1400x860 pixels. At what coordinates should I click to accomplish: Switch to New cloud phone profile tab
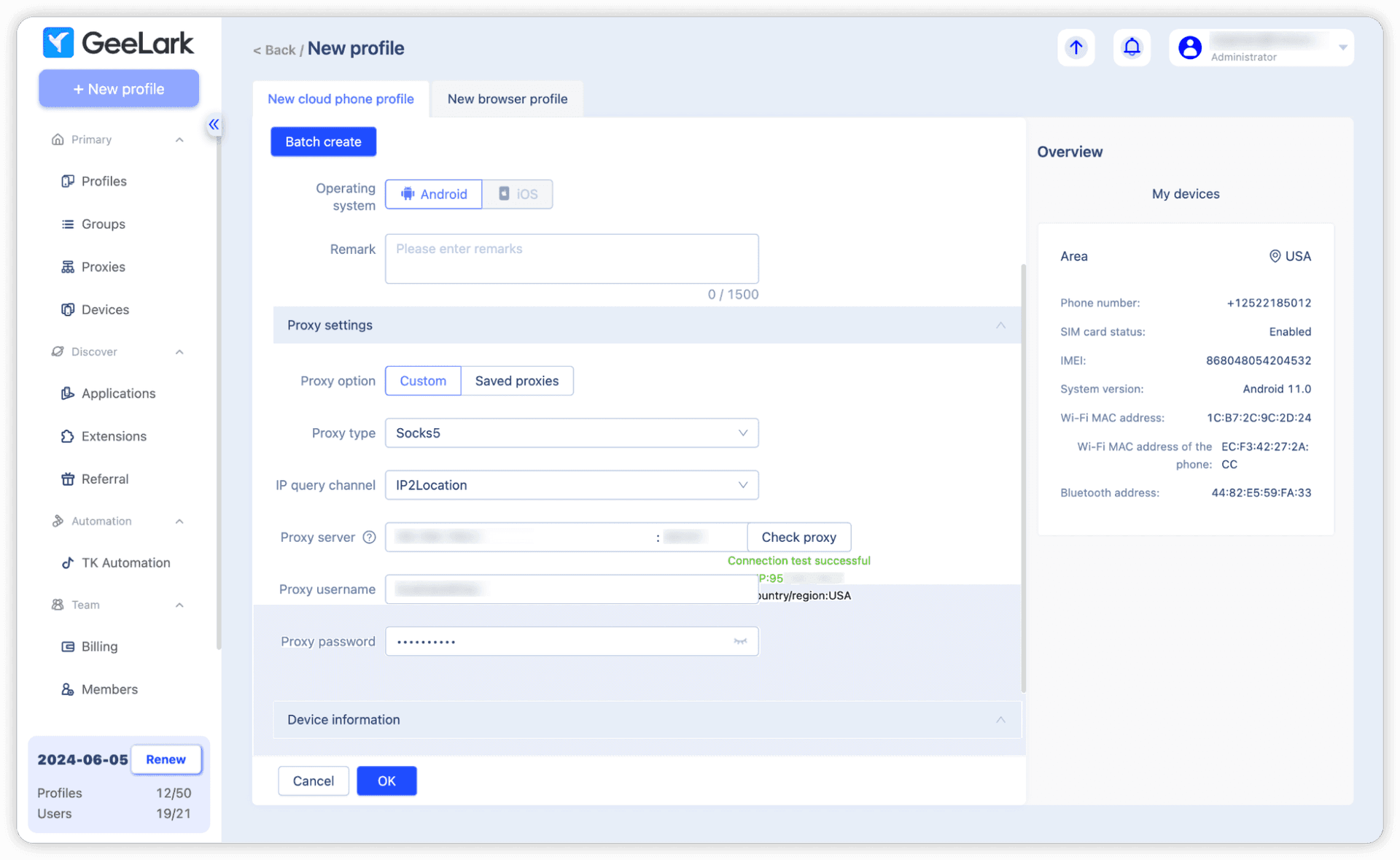click(x=340, y=98)
